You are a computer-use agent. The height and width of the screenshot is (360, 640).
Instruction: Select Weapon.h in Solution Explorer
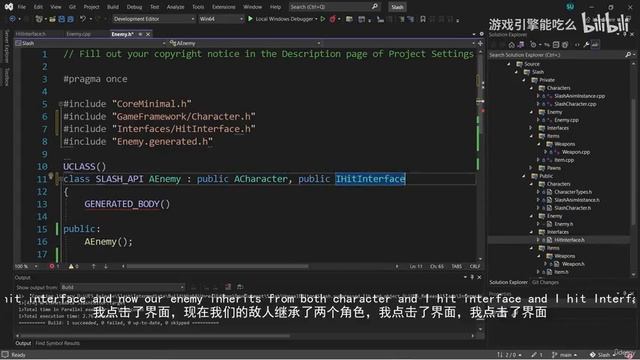point(573,264)
